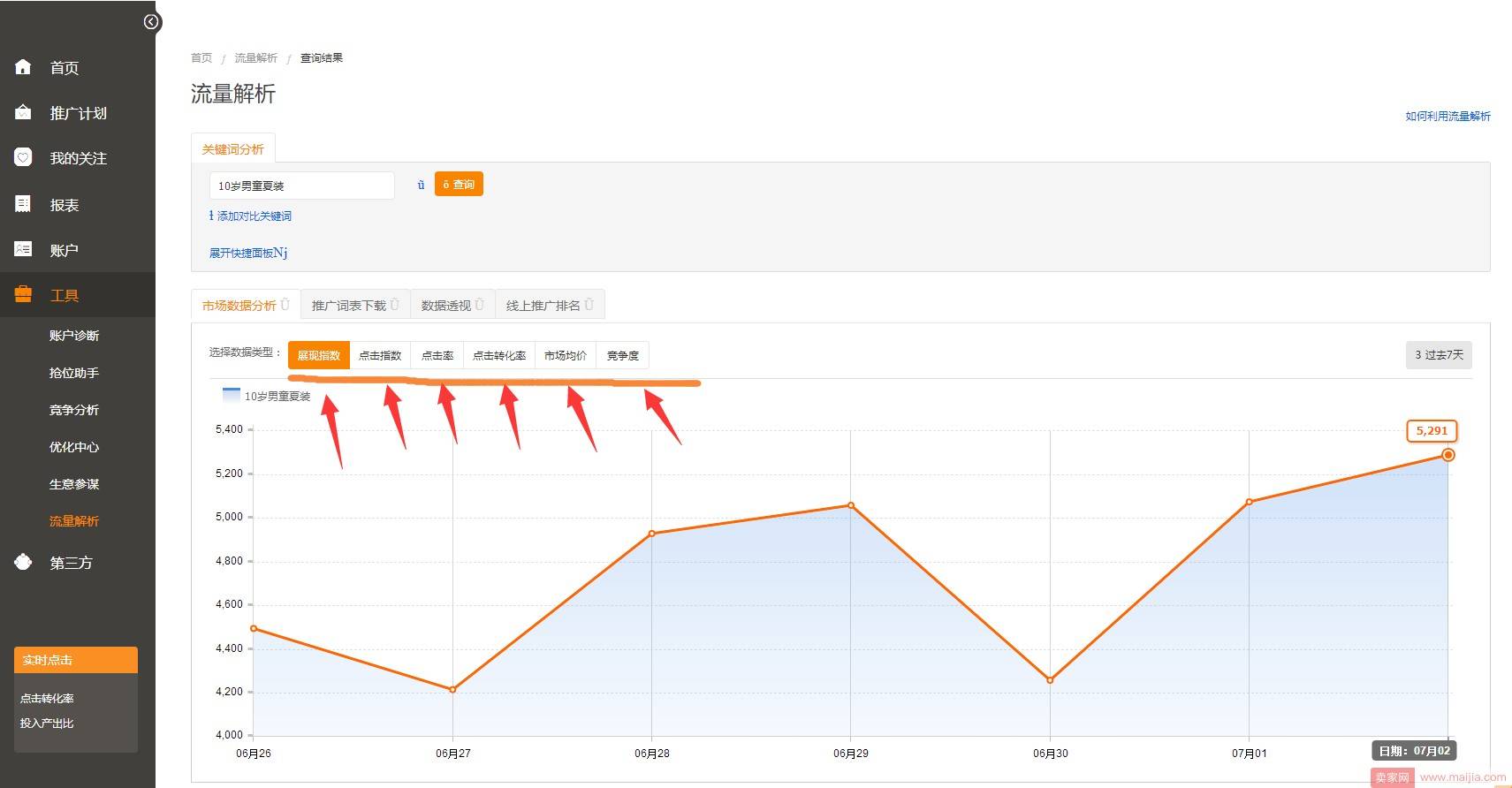Switch to the 线上推广排名 tab
Screen dimensions: 1512x788
coord(550,305)
